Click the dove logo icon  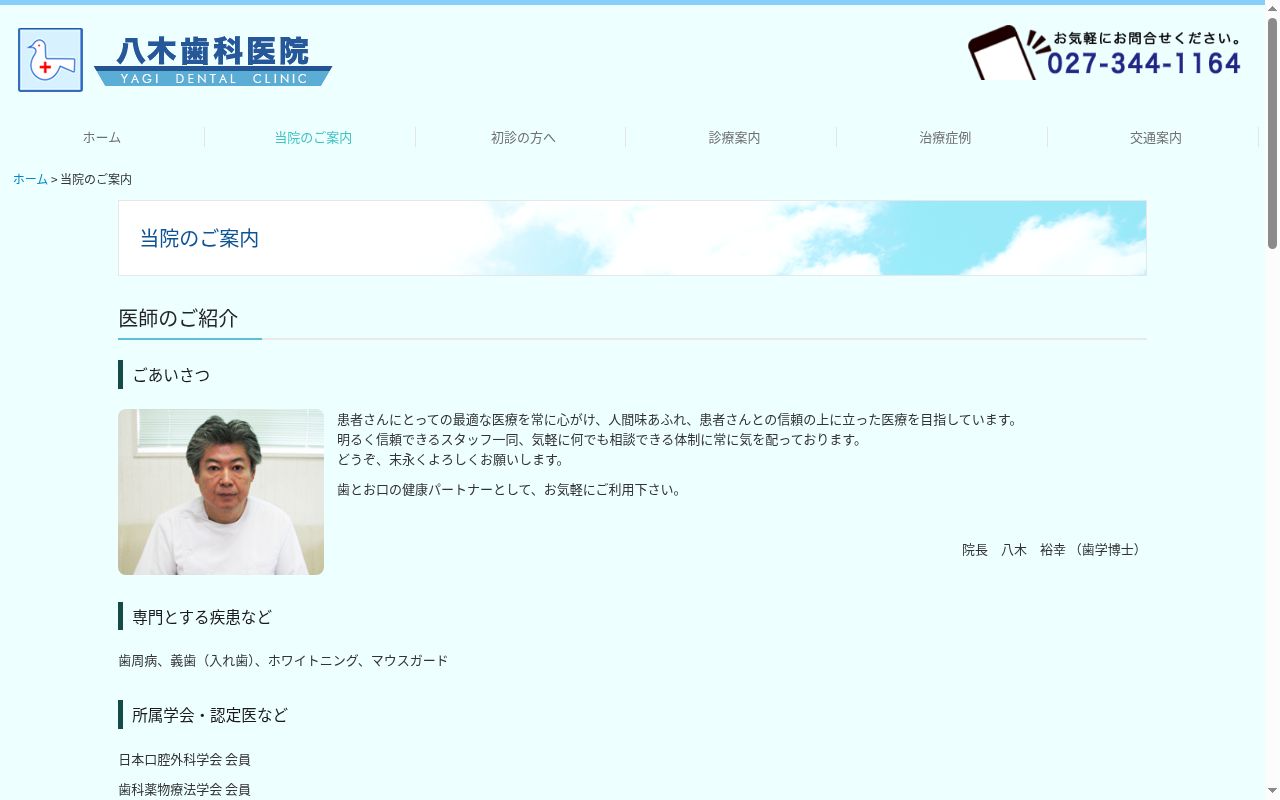(x=50, y=60)
